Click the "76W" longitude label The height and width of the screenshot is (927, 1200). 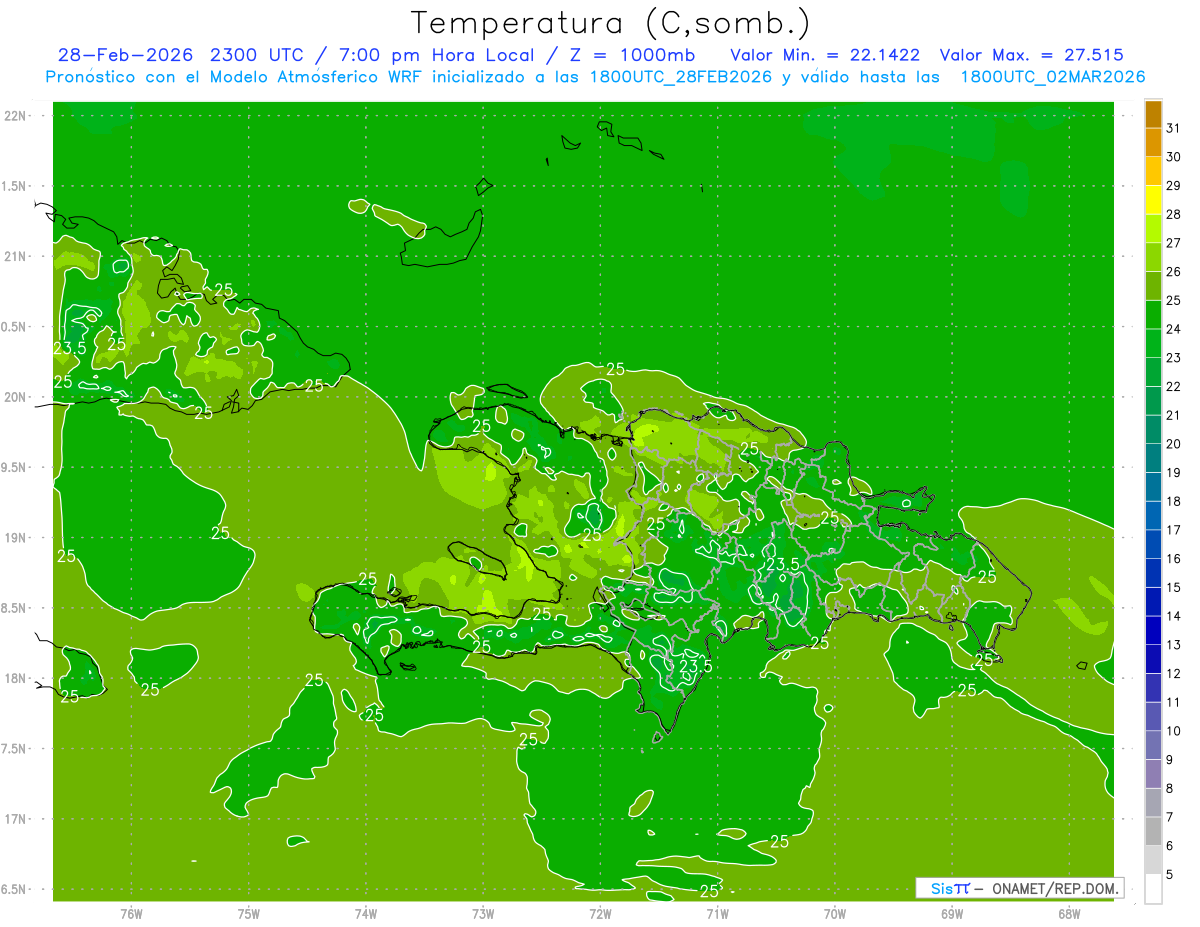[131, 914]
